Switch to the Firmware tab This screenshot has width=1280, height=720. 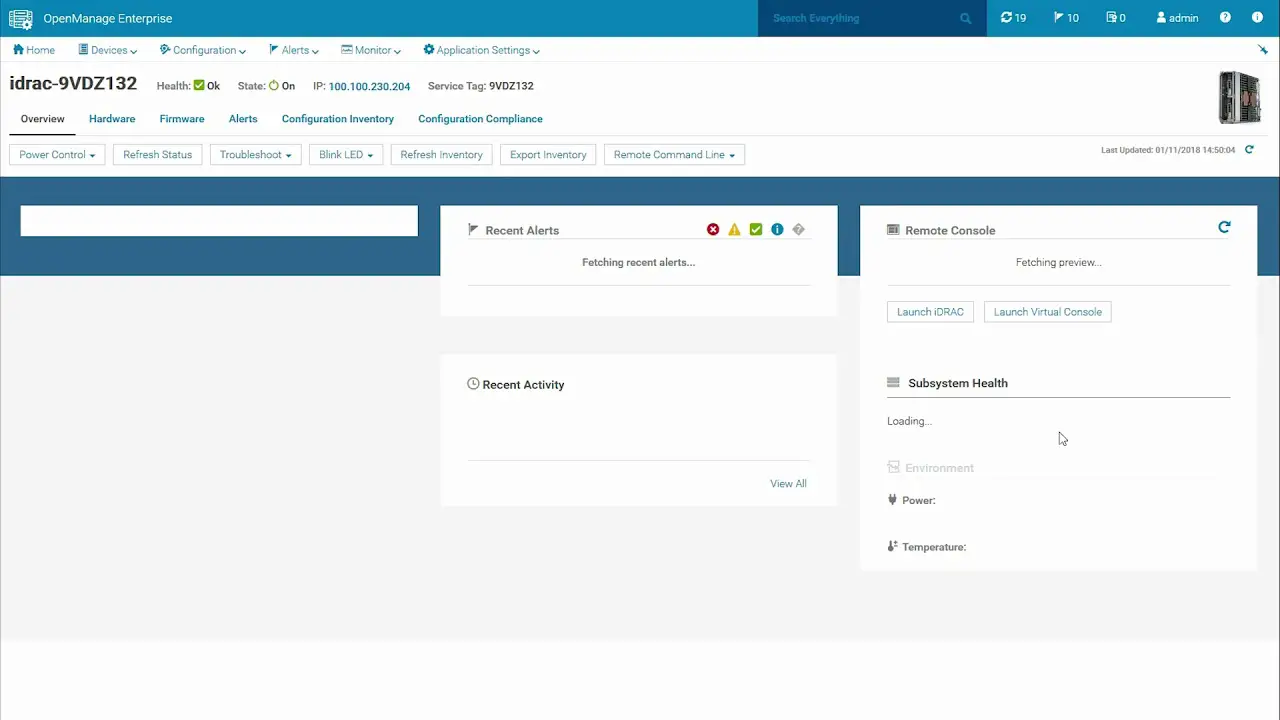[181, 118]
